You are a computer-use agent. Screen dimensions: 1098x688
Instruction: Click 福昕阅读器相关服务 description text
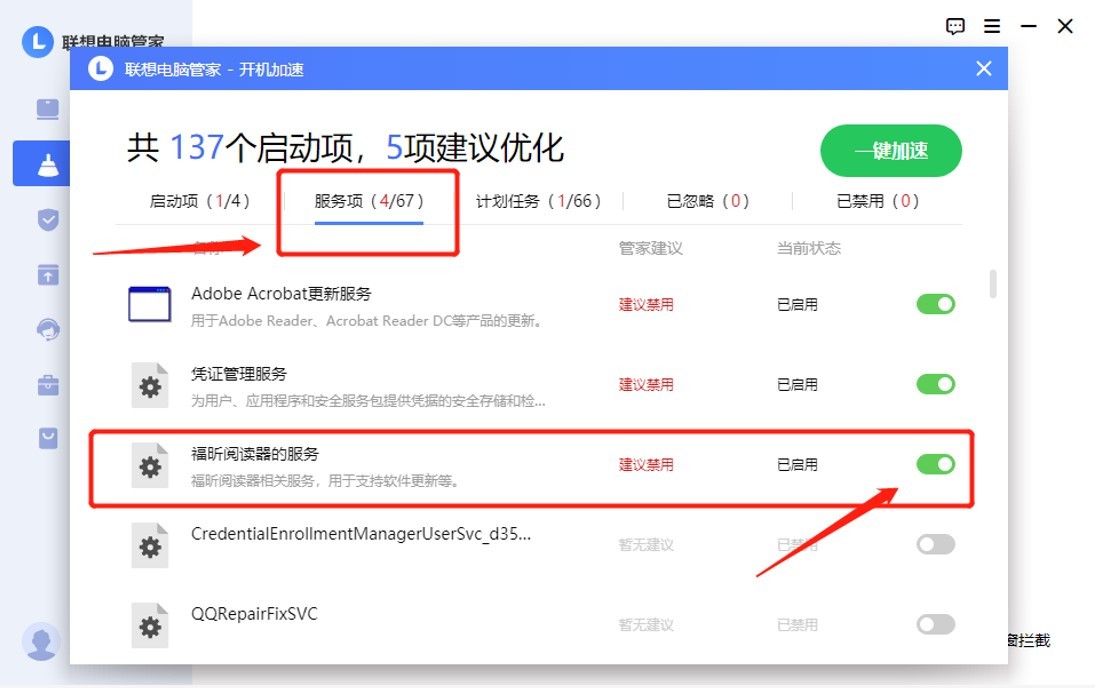coord(325,481)
